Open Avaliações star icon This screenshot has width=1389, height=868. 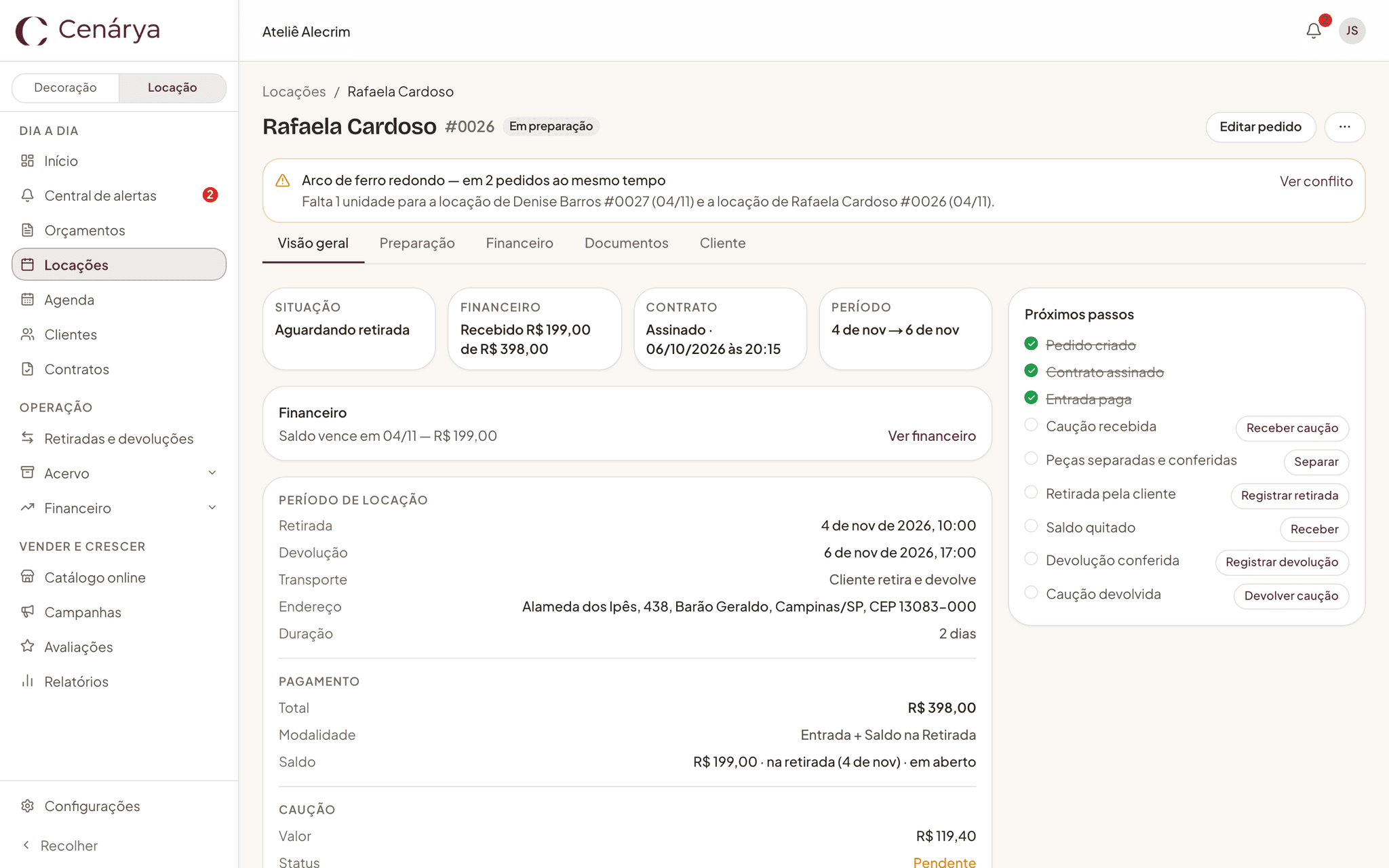(27, 646)
